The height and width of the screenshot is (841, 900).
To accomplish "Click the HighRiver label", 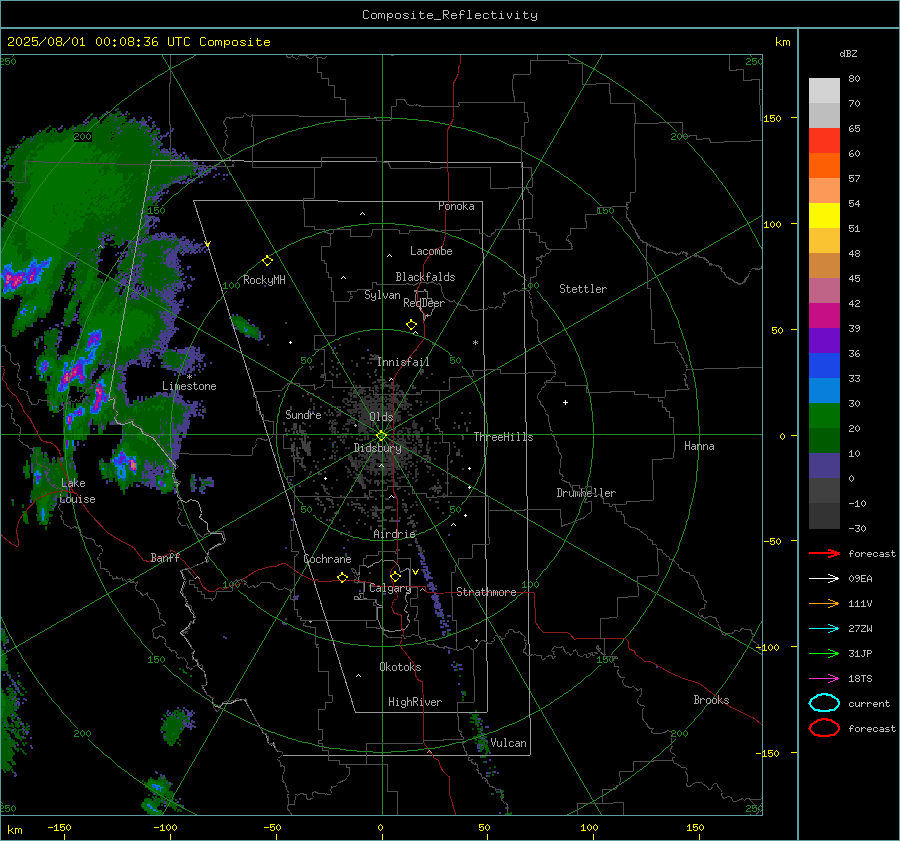I will pos(415,702).
